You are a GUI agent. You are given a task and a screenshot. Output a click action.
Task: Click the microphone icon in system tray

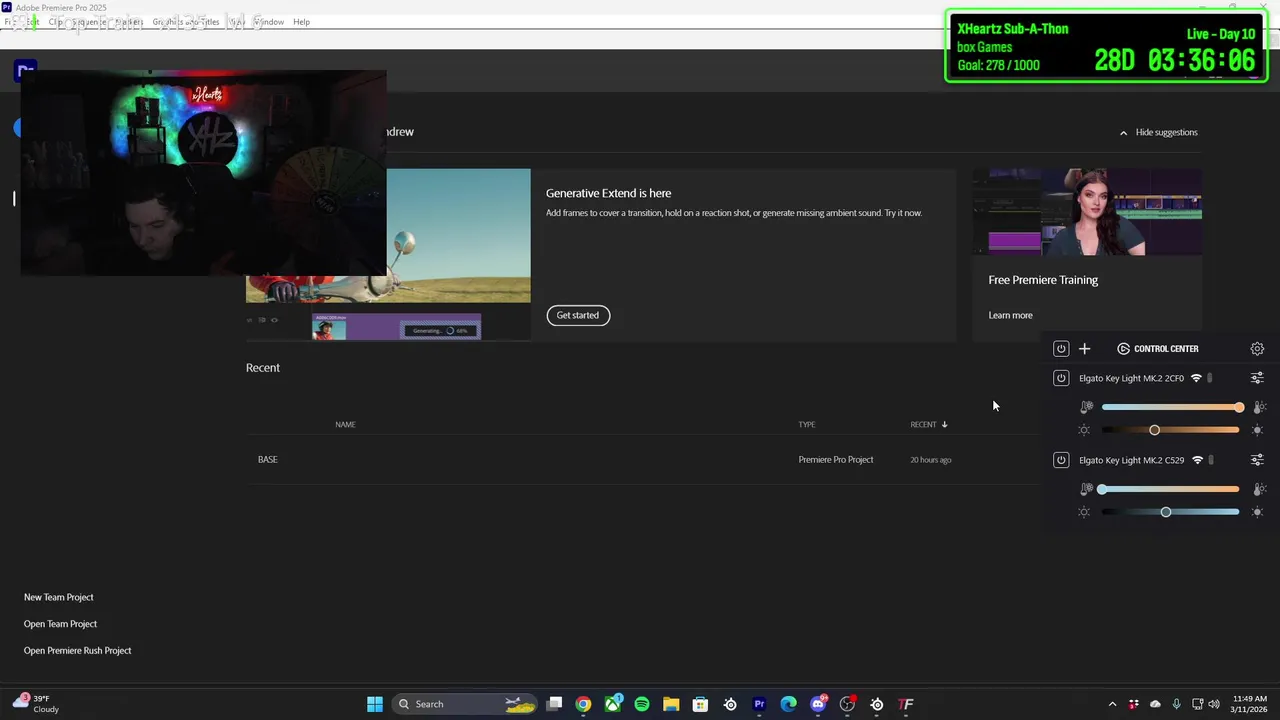pyautogui.click(x=1176, y=704)
